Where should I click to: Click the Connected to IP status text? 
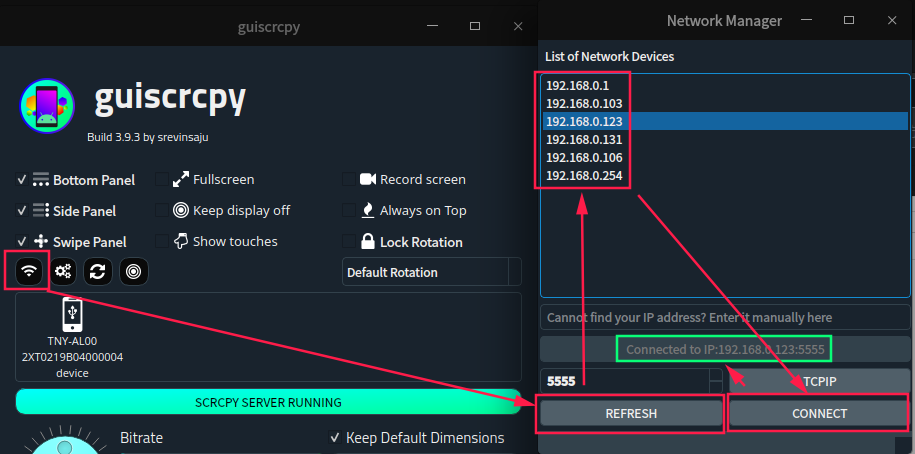click(x=725, y=350)
